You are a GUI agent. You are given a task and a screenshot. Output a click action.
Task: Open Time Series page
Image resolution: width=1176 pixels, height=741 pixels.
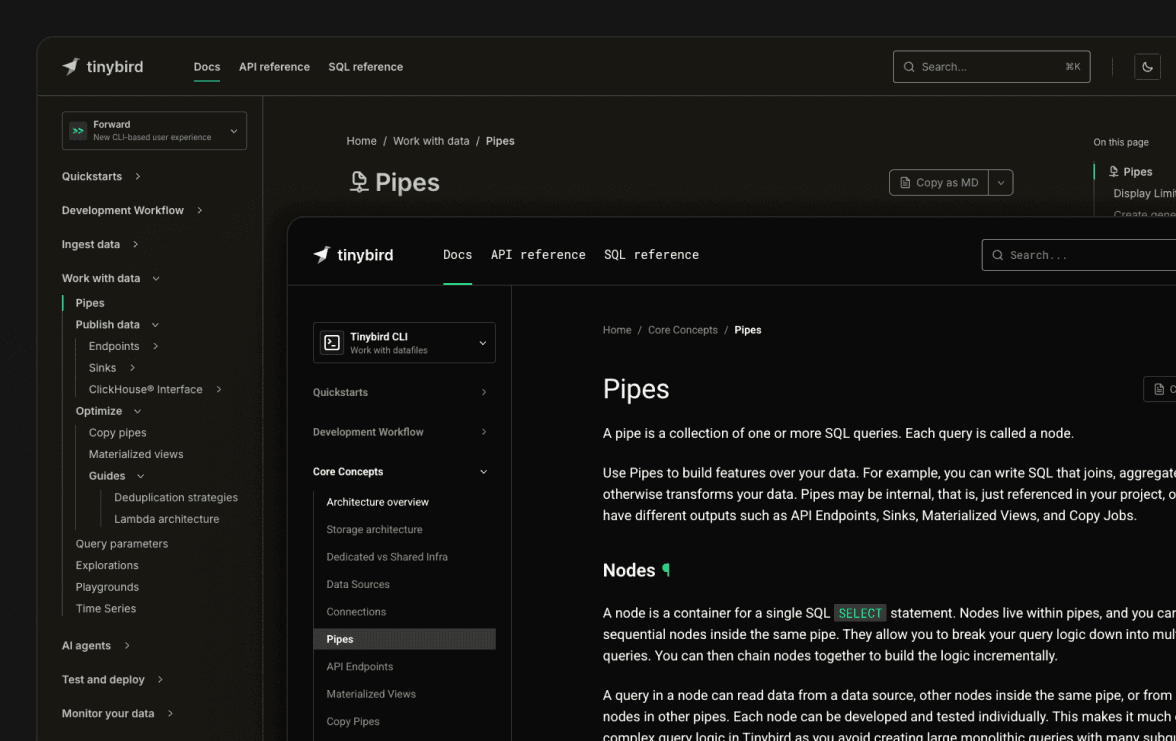(106, 609)
